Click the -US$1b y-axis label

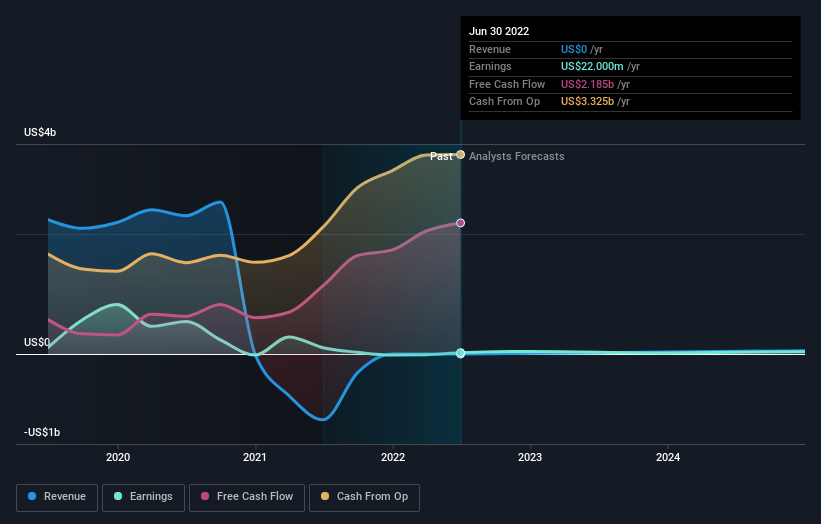[x=42, y=432]
